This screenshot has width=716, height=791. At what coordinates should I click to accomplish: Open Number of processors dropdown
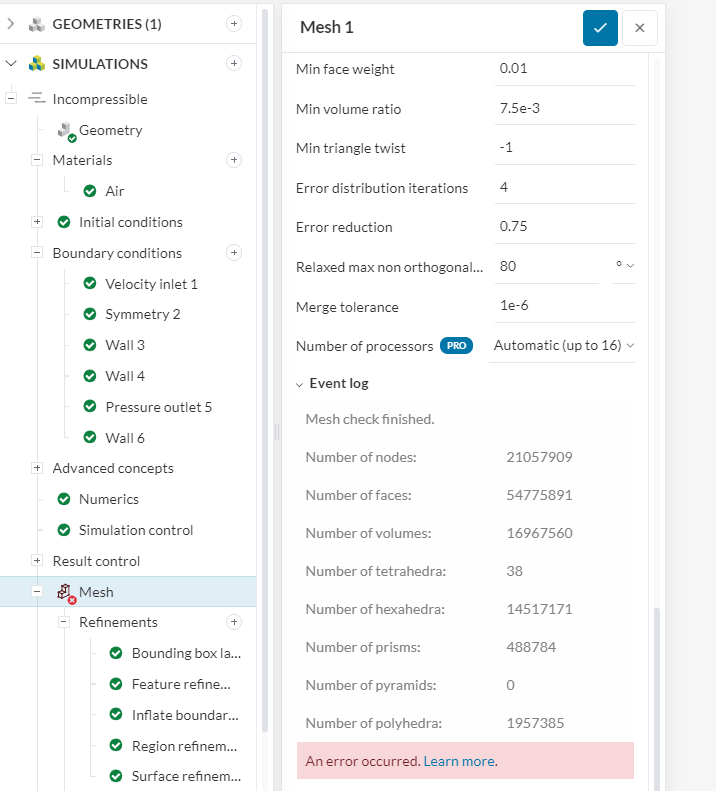point(565,345)
